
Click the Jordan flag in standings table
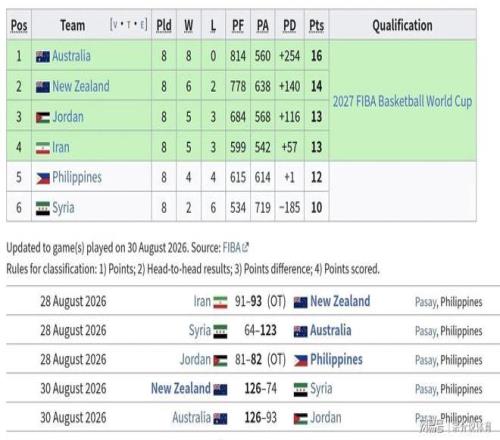point(43,118)
